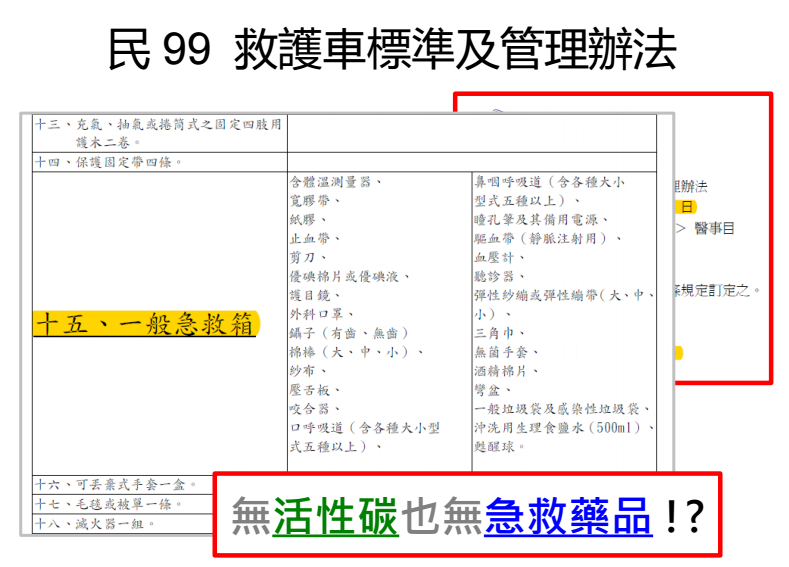
Task: Click the item 口呼吸道（含各種大小型
Action: [x=365, y=428]
